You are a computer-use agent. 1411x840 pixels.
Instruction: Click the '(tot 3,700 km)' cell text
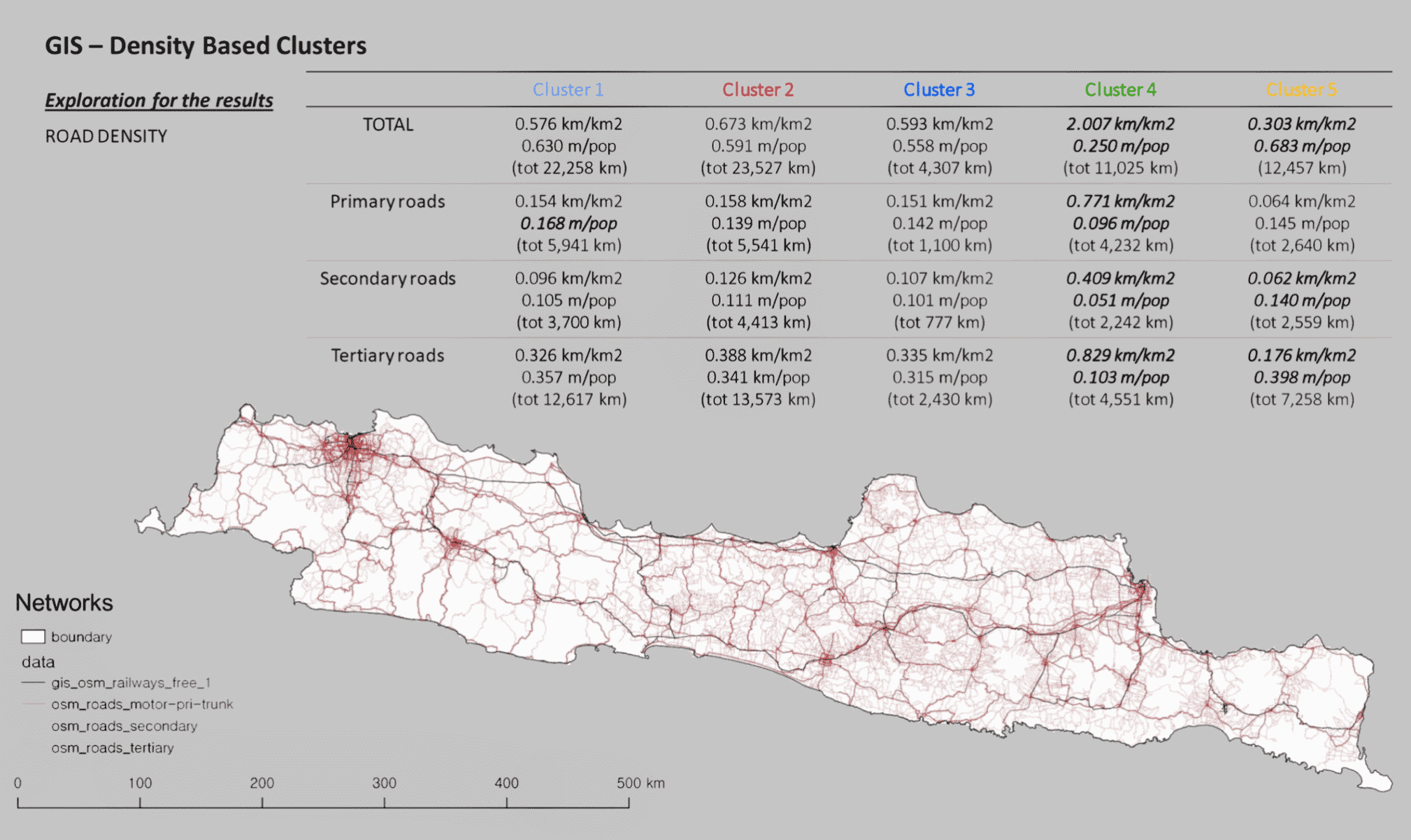pyautogui.click(x=569, y=323)
